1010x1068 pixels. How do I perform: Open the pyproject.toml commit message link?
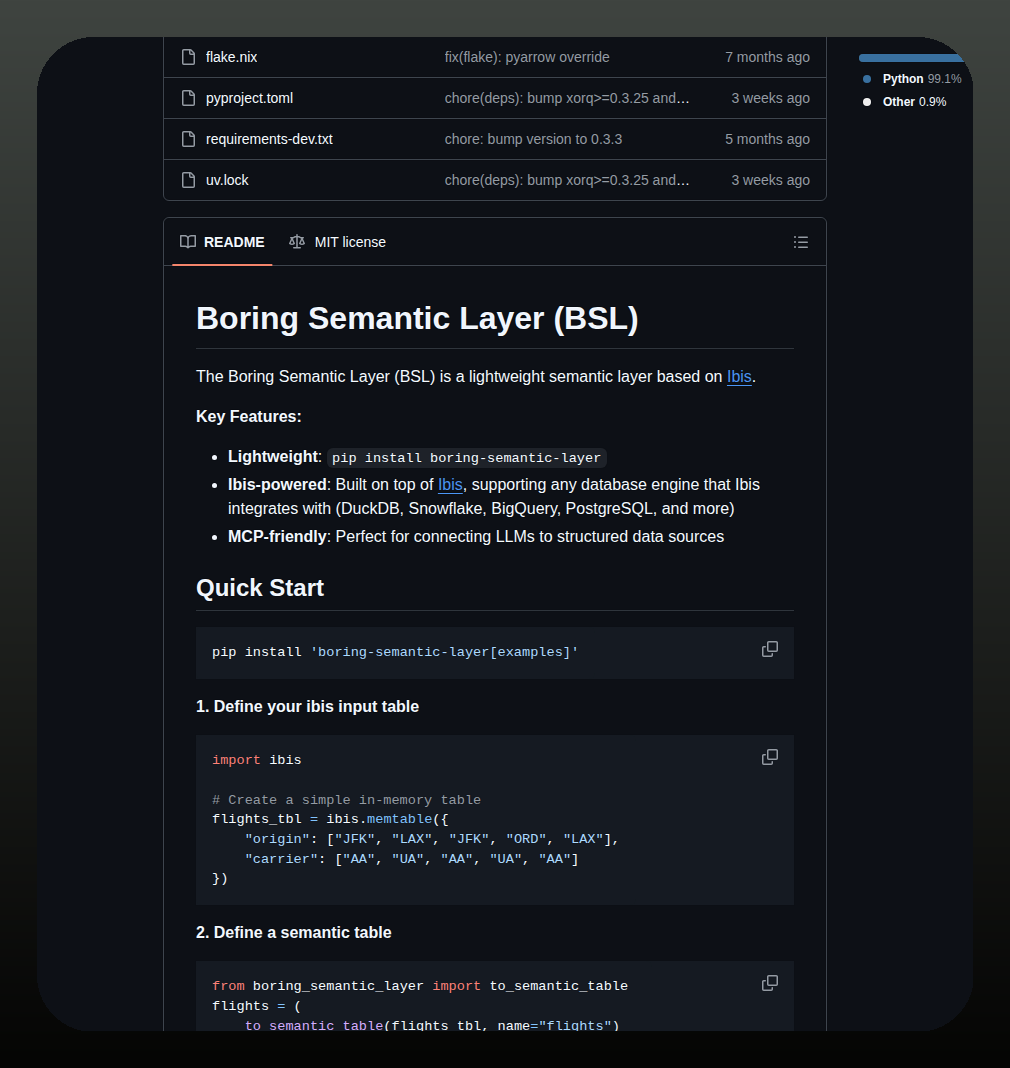coord(567,98)
